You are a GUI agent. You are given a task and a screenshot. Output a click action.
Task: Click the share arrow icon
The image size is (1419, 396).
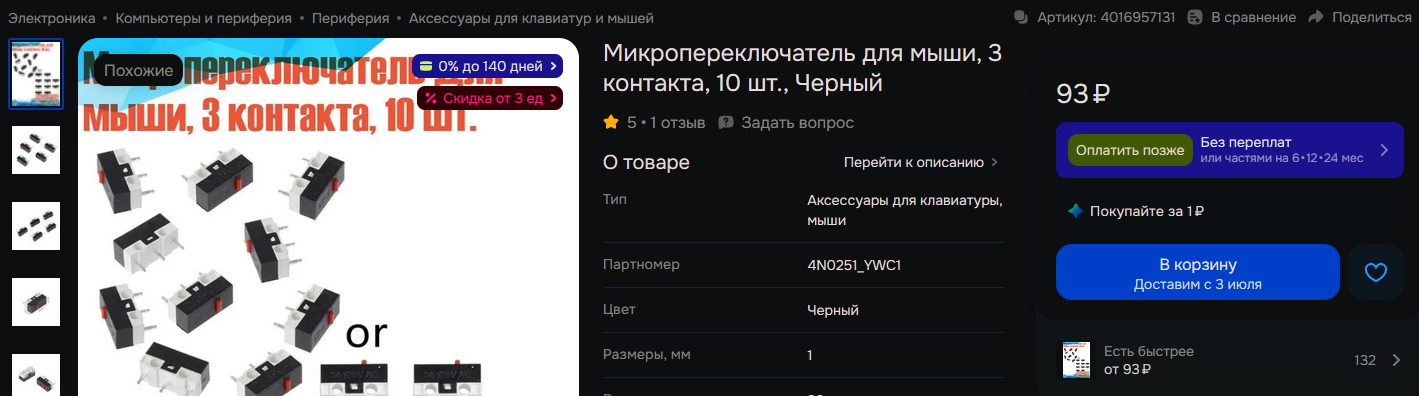coord(1316,17)
